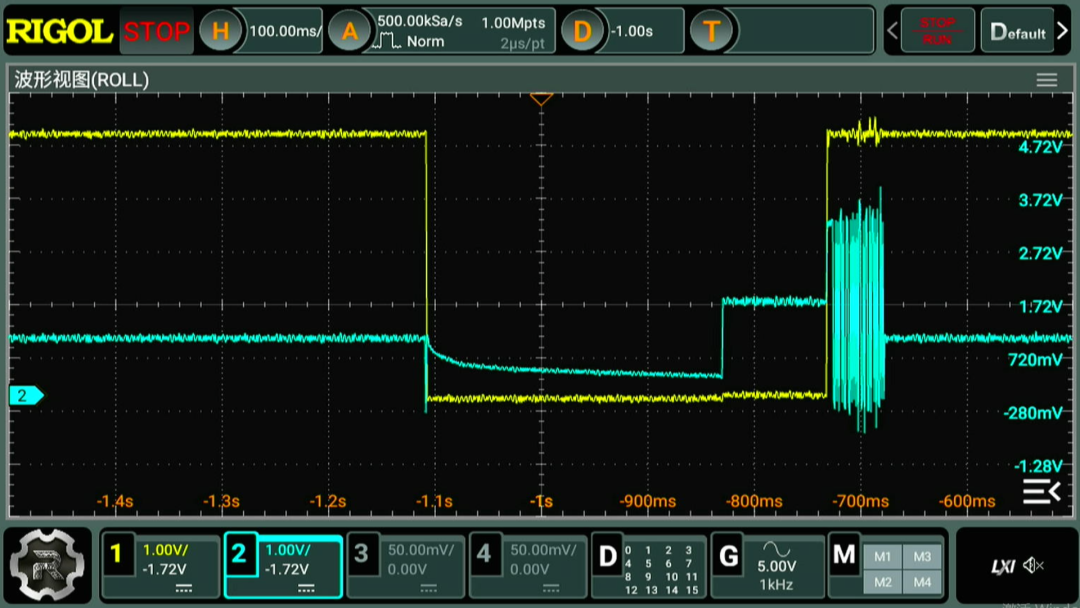Click the -1s time axis label

click(541, 501)
